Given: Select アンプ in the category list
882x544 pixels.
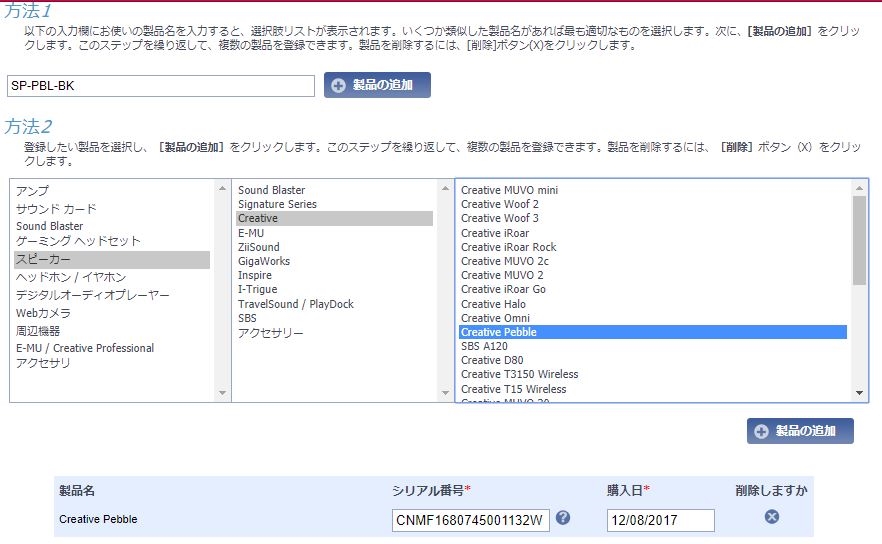Looking at the screenshot, I should [x=33, y=191].
